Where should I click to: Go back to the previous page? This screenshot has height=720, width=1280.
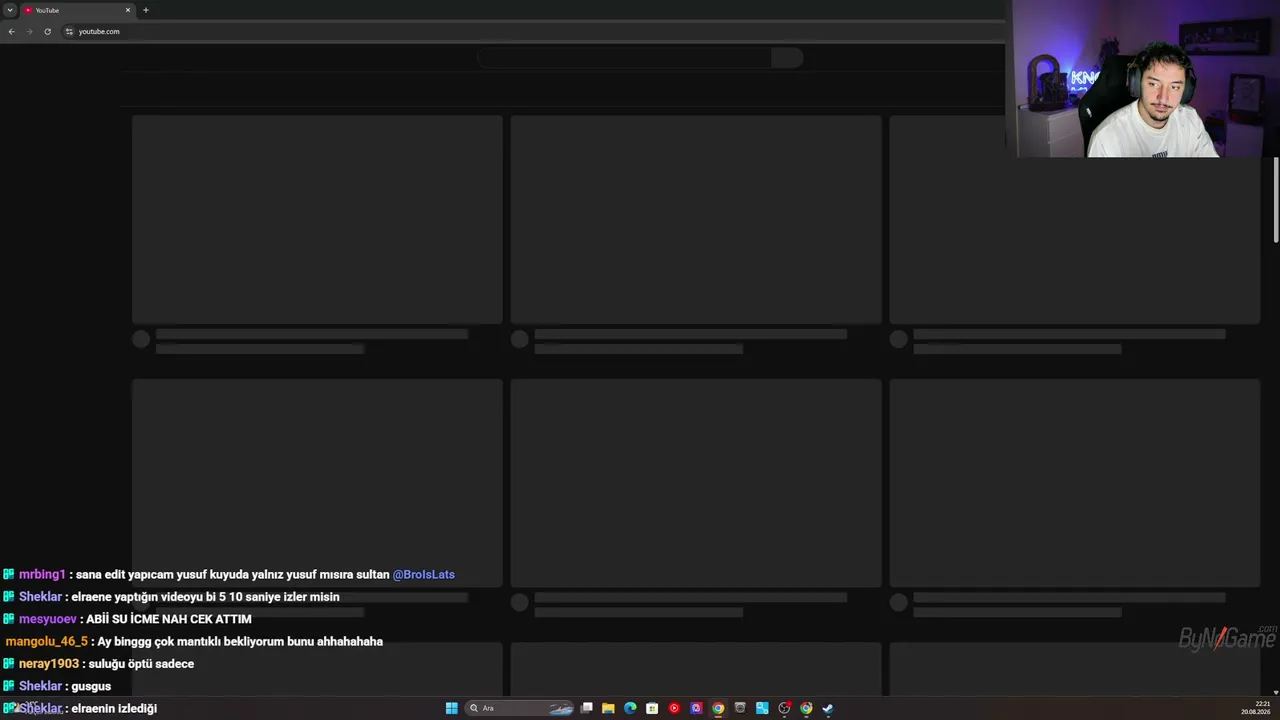[x=11, y=31]
